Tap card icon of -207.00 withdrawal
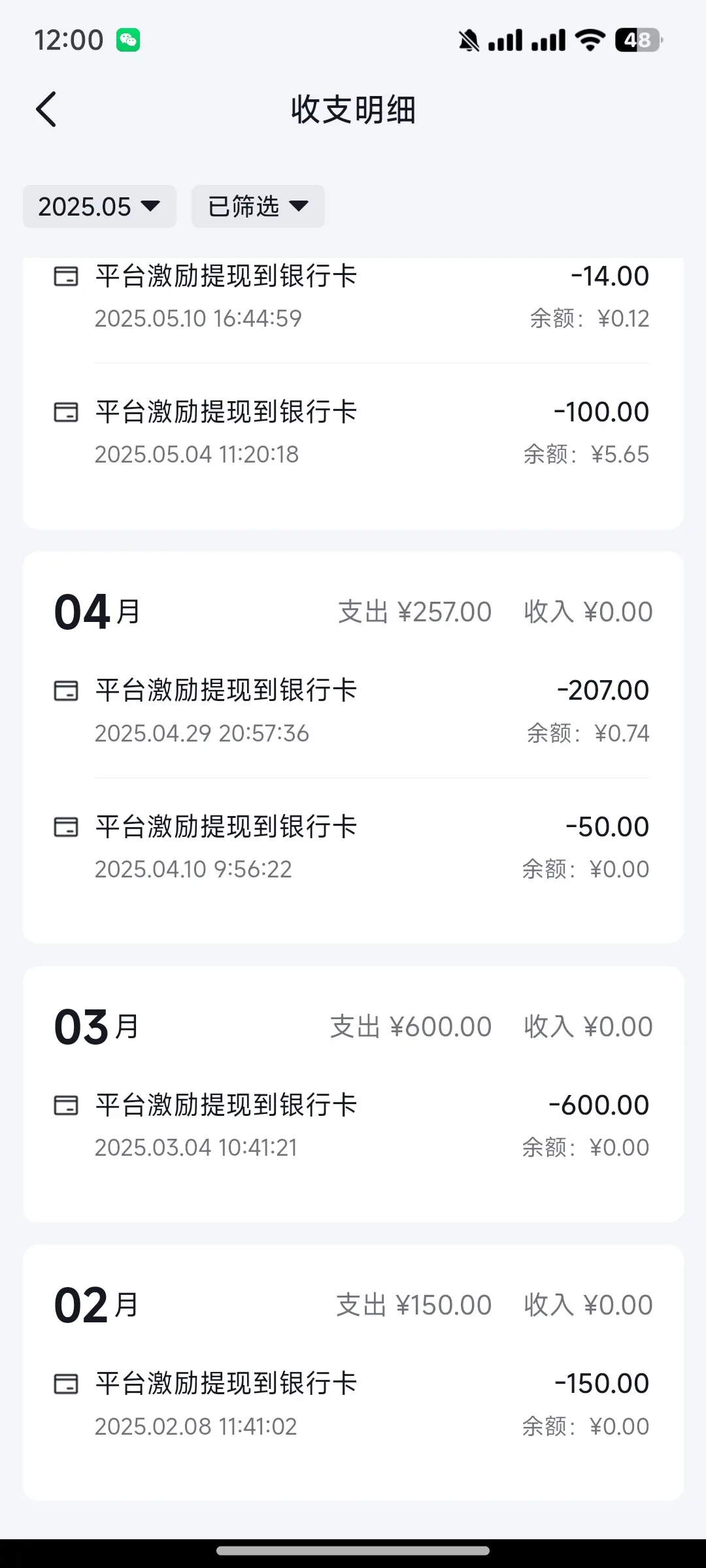 tap(65, 691)
